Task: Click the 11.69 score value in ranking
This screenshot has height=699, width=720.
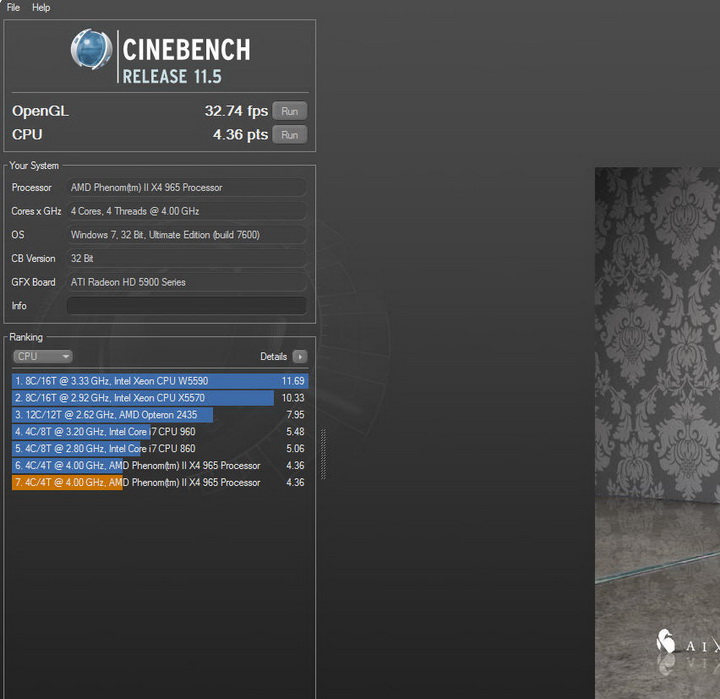Action: (x=293, y=381)
